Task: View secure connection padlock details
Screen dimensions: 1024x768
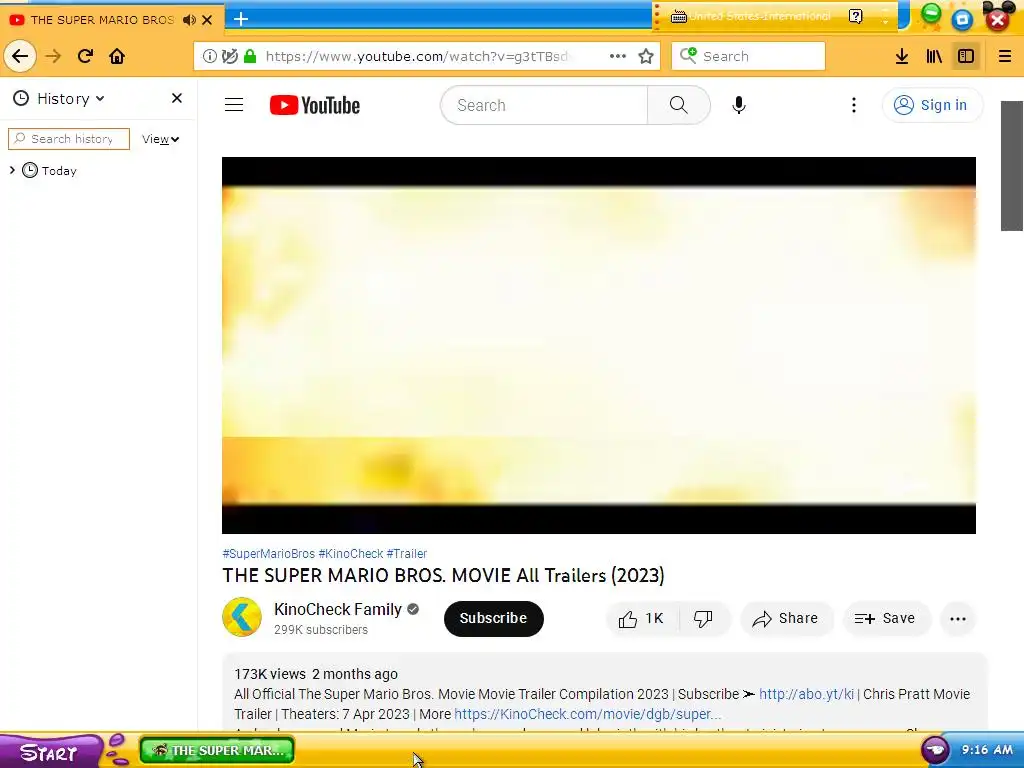Action: [249, 56]
